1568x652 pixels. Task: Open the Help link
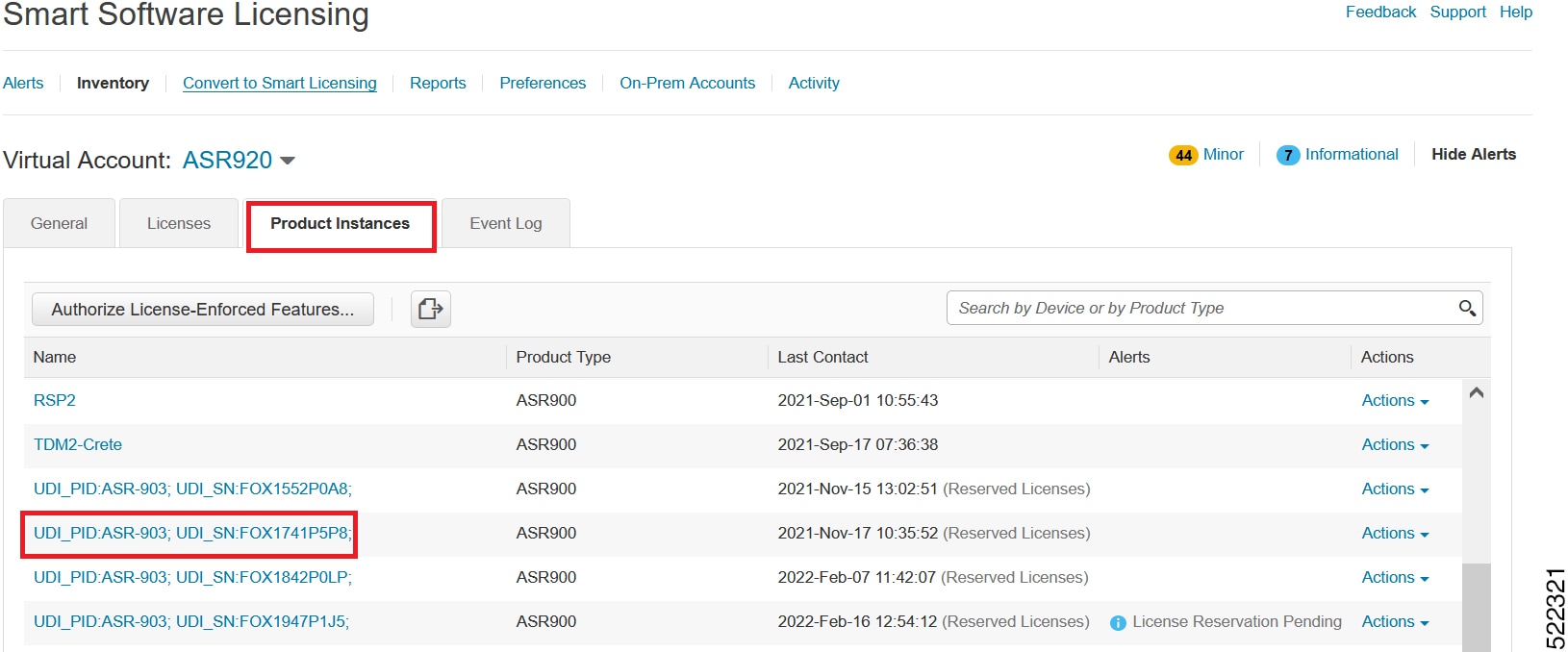(1516, 13)
